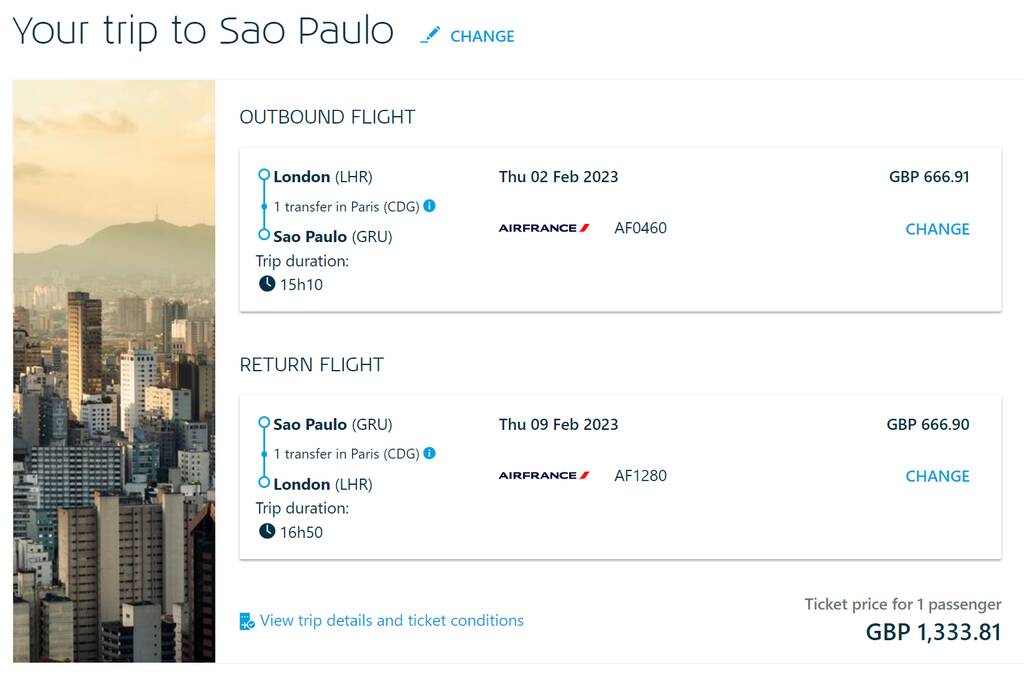View trip details and ticket conditions
This screenshot has width=1024, height=677.
(x=391, y=620)
